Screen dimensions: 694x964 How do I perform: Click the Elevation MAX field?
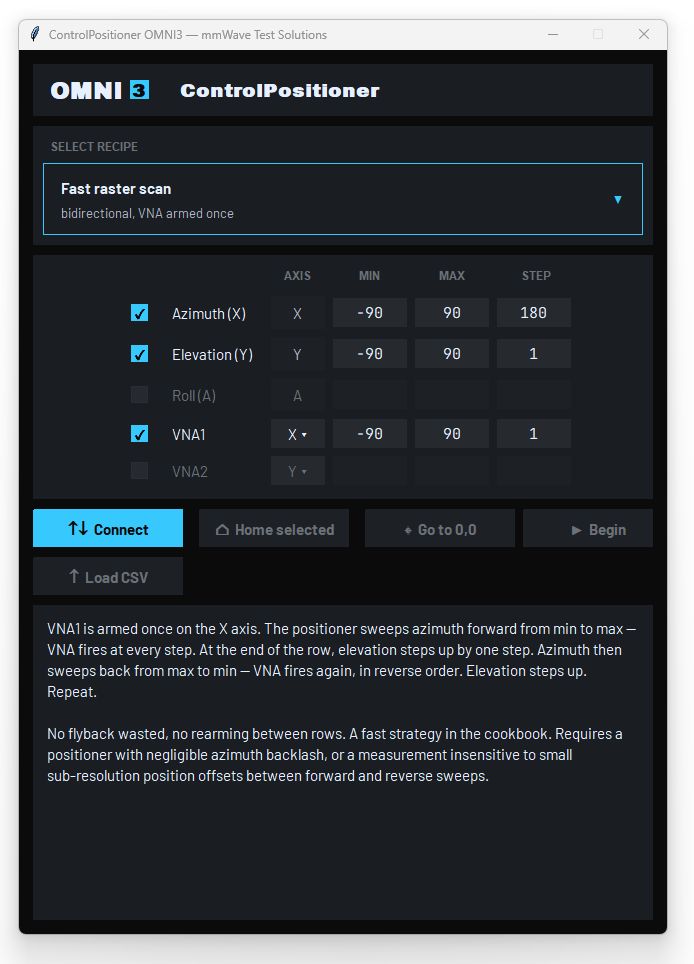click(x=452, y=354)
